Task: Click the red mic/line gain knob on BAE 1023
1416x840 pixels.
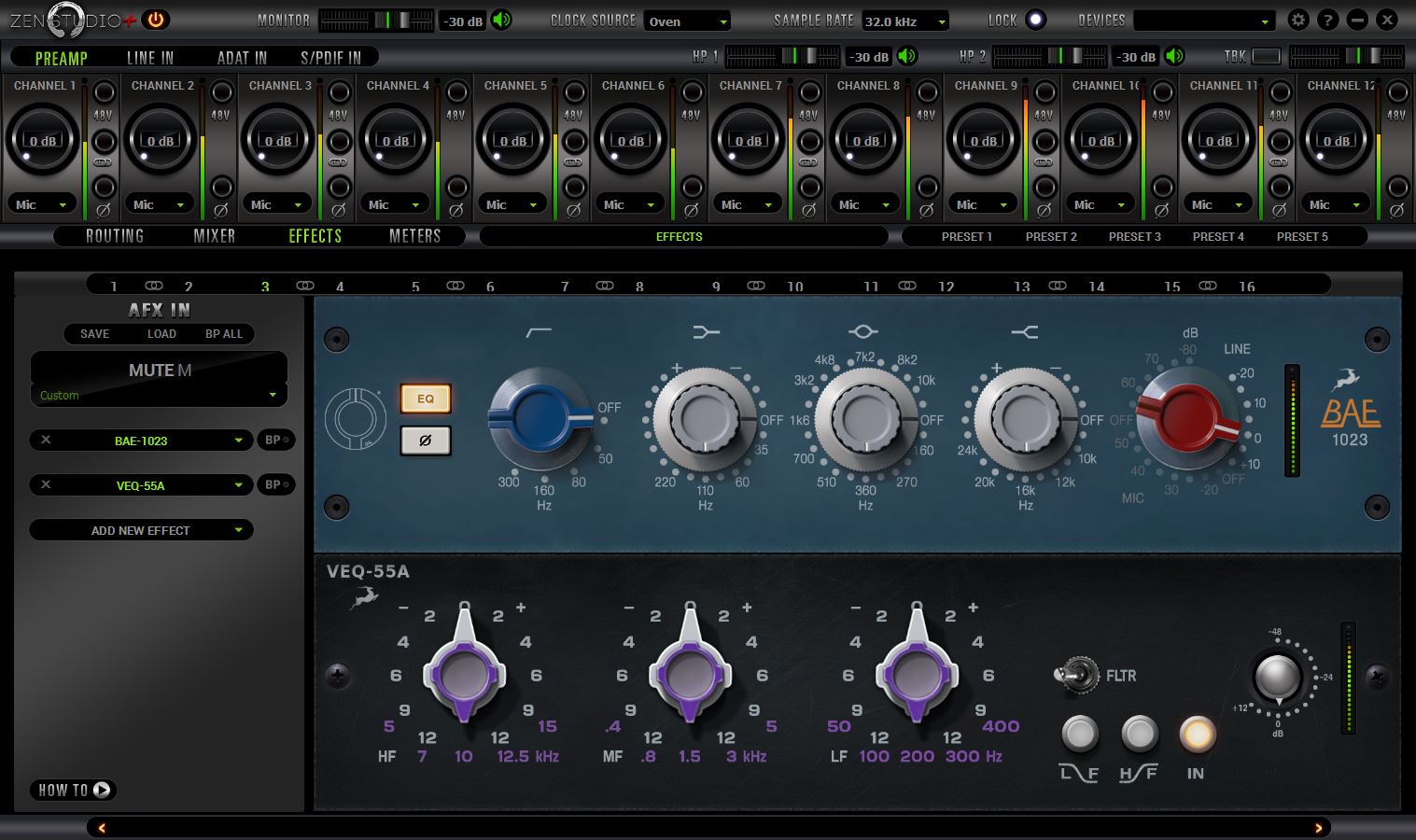Action: 1187,417
